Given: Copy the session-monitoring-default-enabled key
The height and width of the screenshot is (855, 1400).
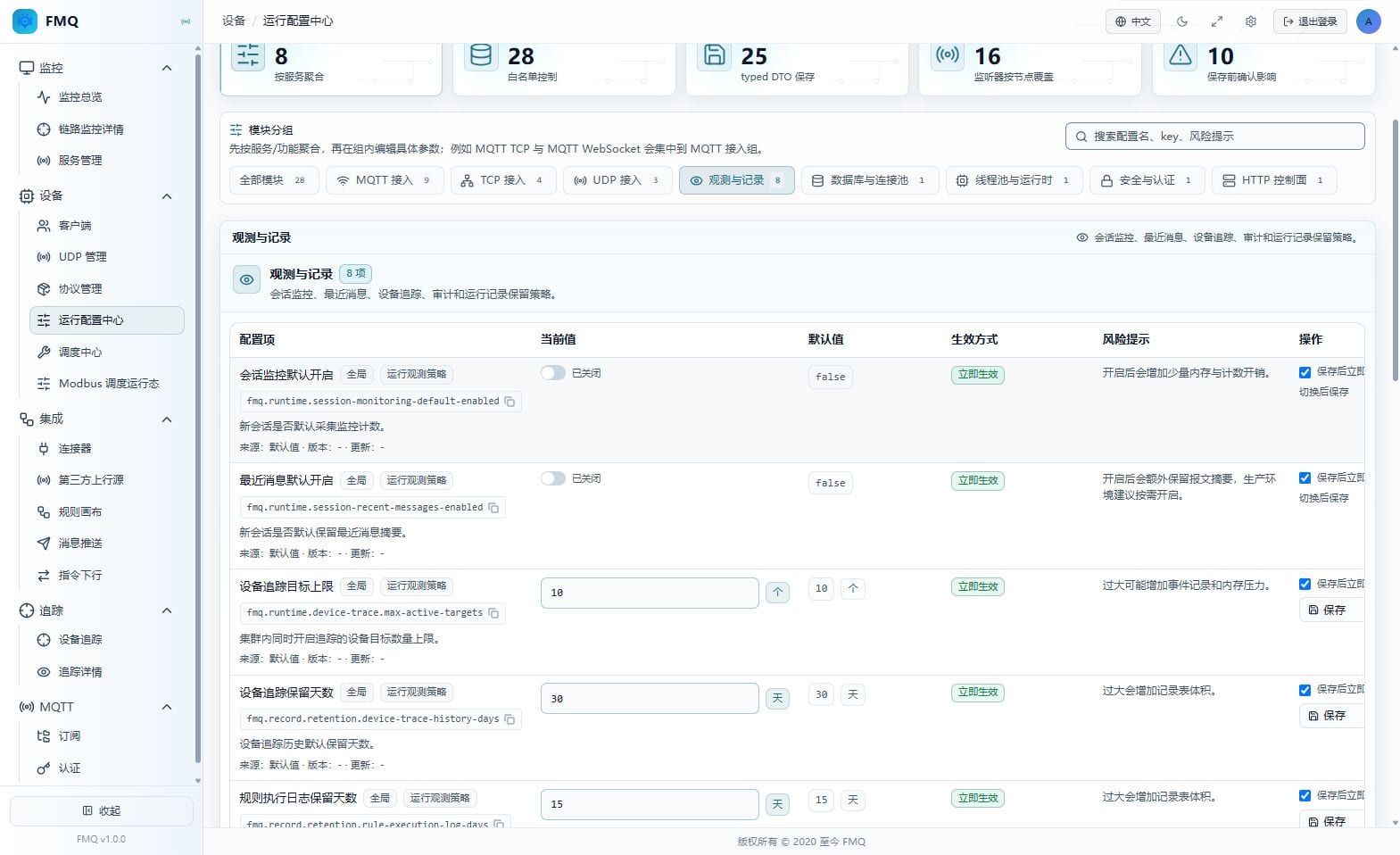Looking at the screenshot, I should point(509,402).
